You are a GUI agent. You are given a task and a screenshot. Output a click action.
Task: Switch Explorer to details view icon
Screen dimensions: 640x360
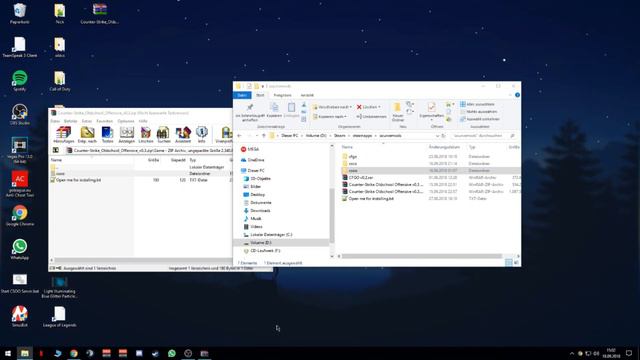click(509, 262)
